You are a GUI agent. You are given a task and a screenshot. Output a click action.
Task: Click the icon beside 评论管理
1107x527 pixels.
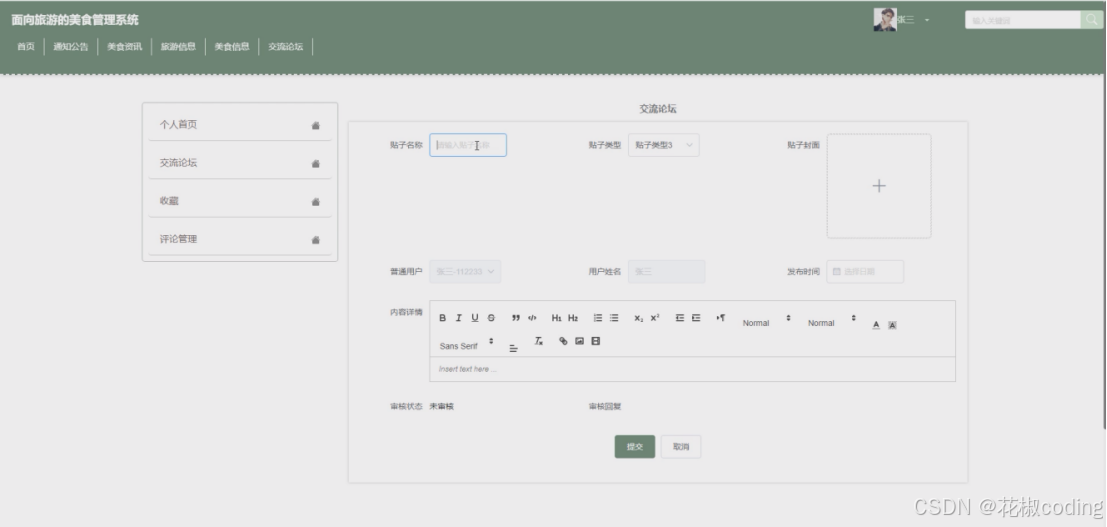(316, 239)
